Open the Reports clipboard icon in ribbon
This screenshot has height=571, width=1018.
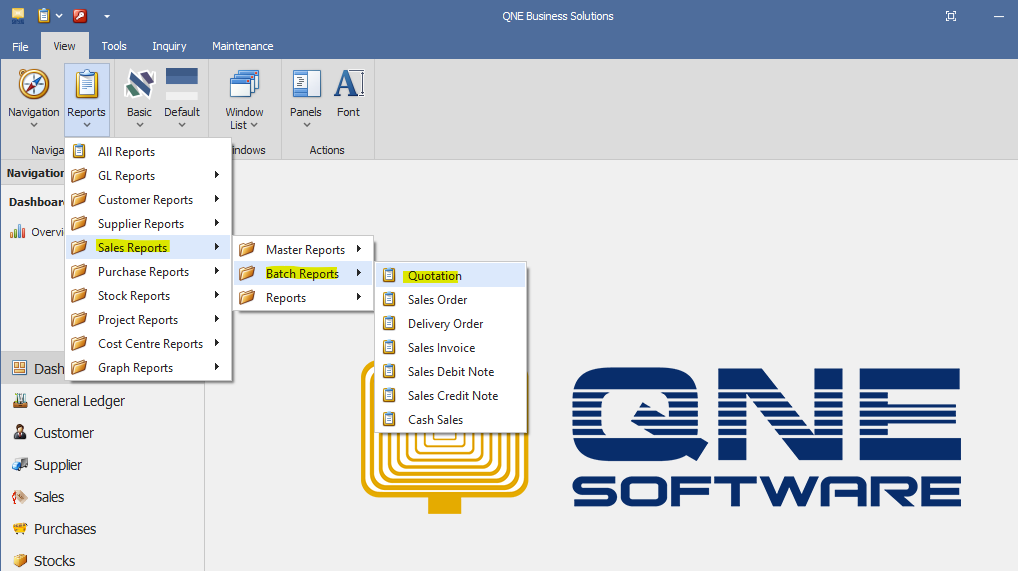pyautogui.click(x=86, y=85)
